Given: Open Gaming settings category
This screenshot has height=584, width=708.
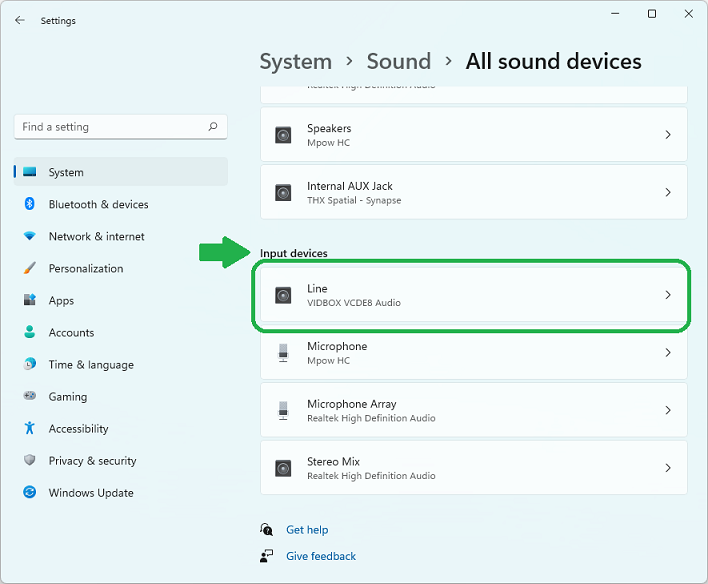Looking at the screenshot, I should [x=121, y=396].
